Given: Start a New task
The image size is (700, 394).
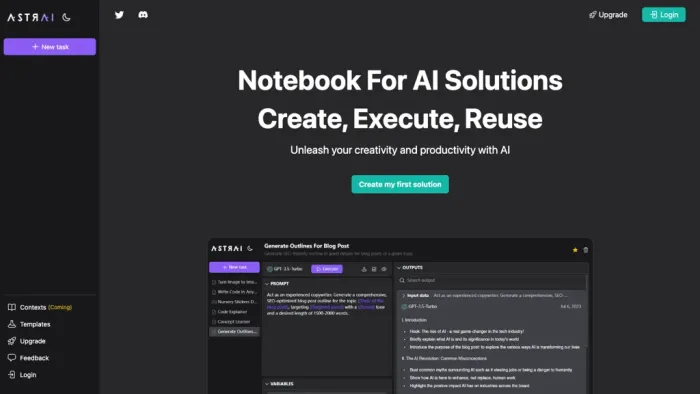Looking at the screenshot, I should coord(50,47).
